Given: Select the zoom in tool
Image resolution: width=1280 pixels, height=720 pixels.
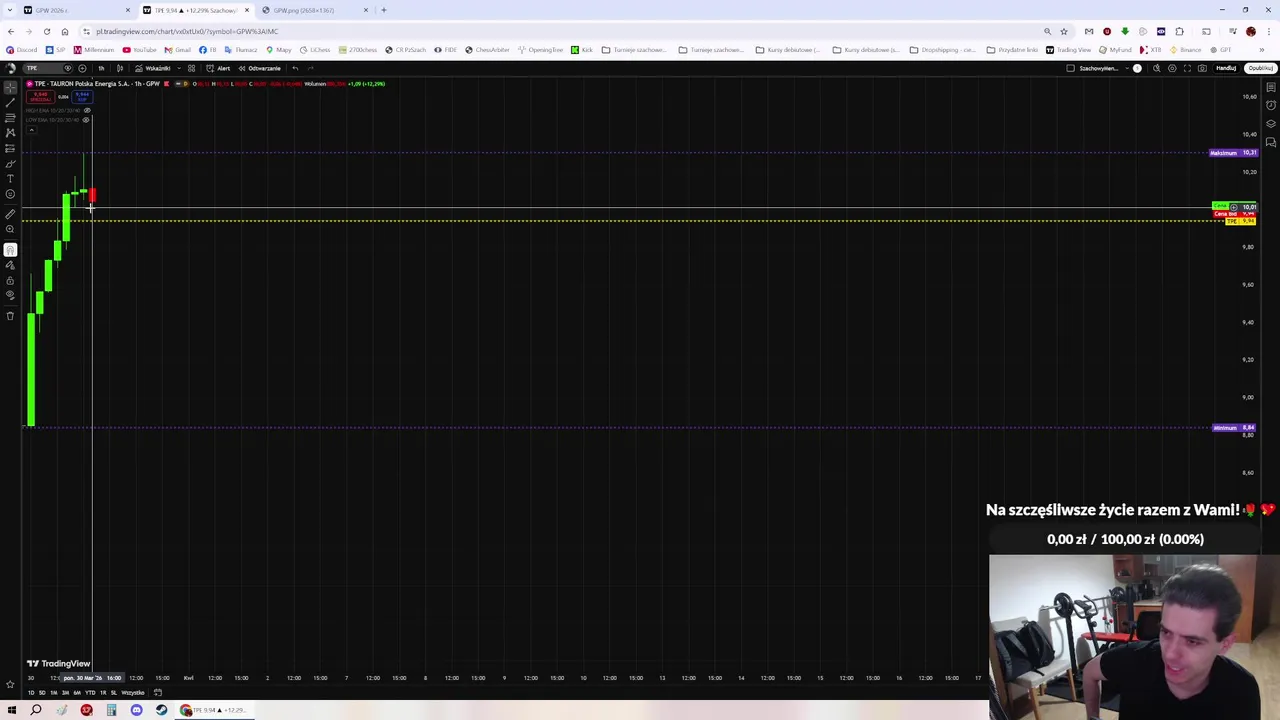Looking at the screenshot, I should click(x=10, y=229).
